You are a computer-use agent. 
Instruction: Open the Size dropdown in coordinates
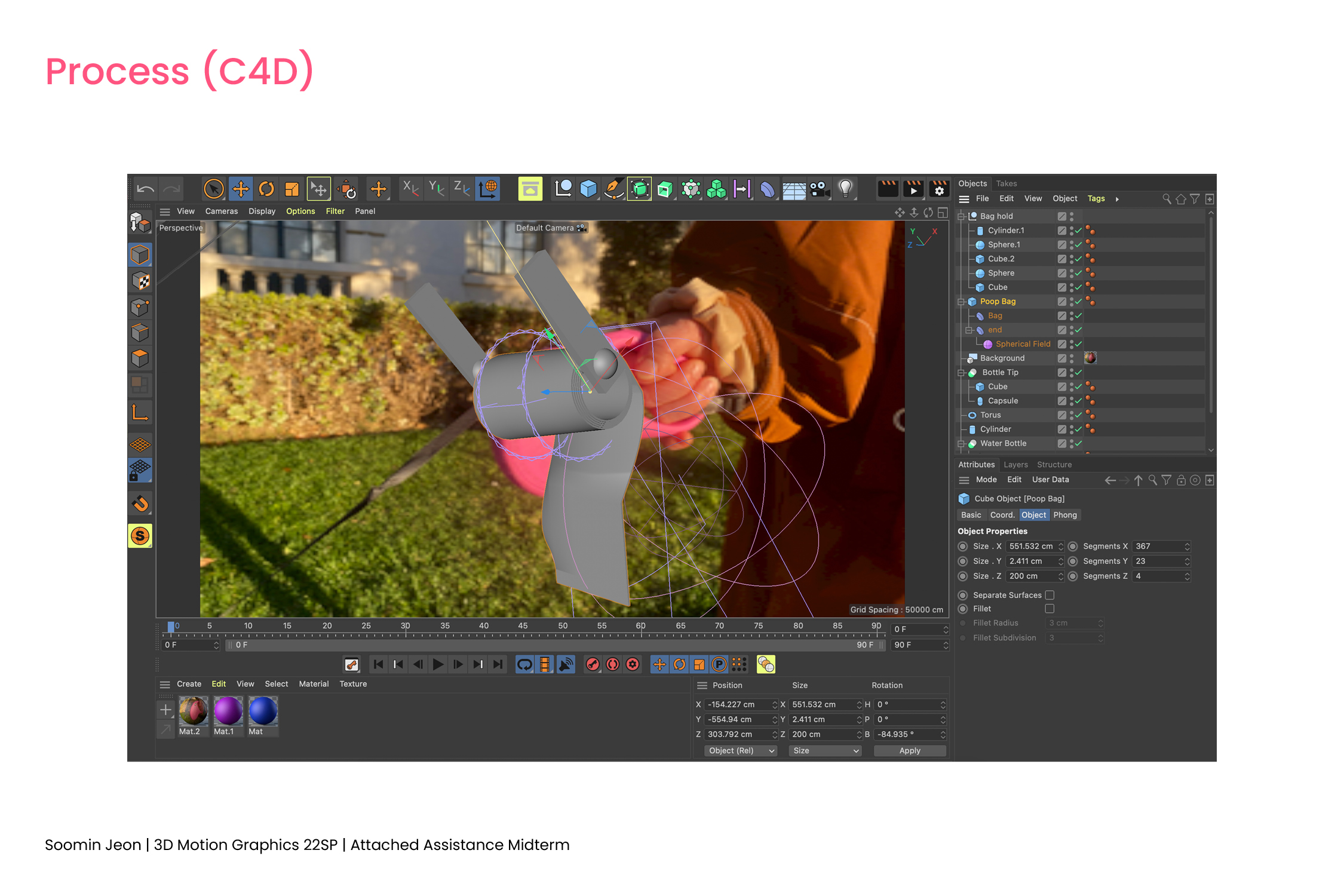coord(824,751)
